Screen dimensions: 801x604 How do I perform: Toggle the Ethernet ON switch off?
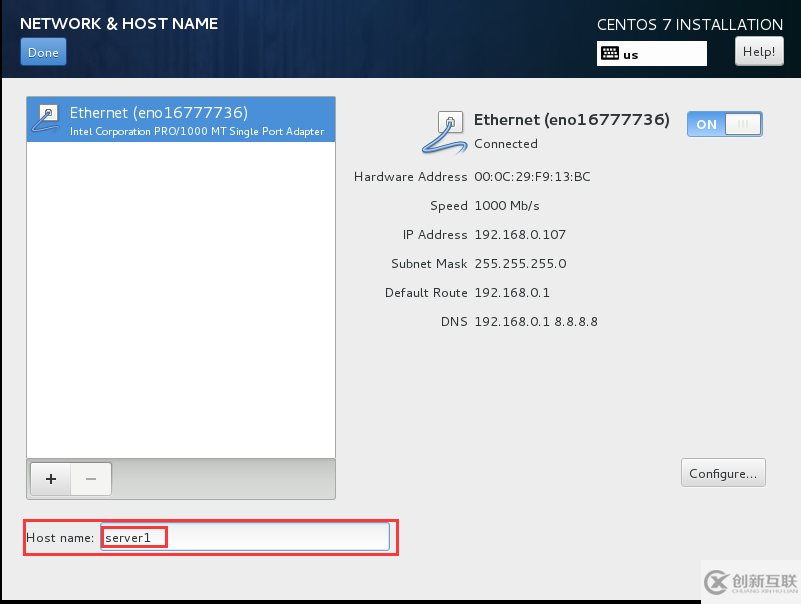[724, 124]
